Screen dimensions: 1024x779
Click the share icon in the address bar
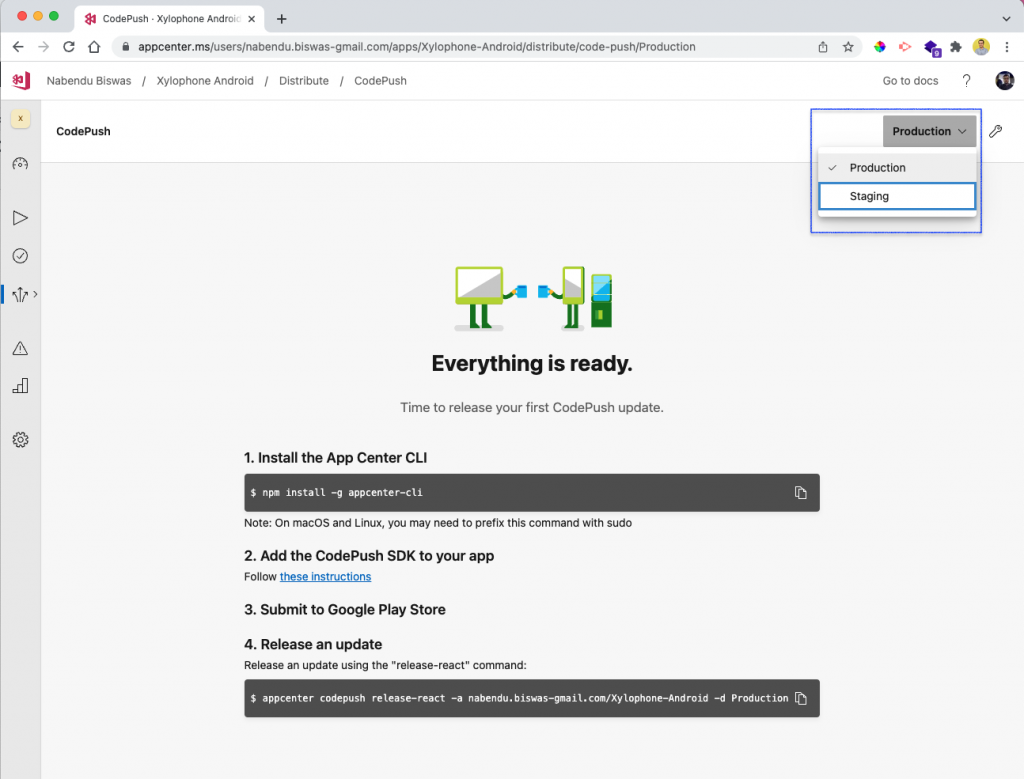point(823,46)
